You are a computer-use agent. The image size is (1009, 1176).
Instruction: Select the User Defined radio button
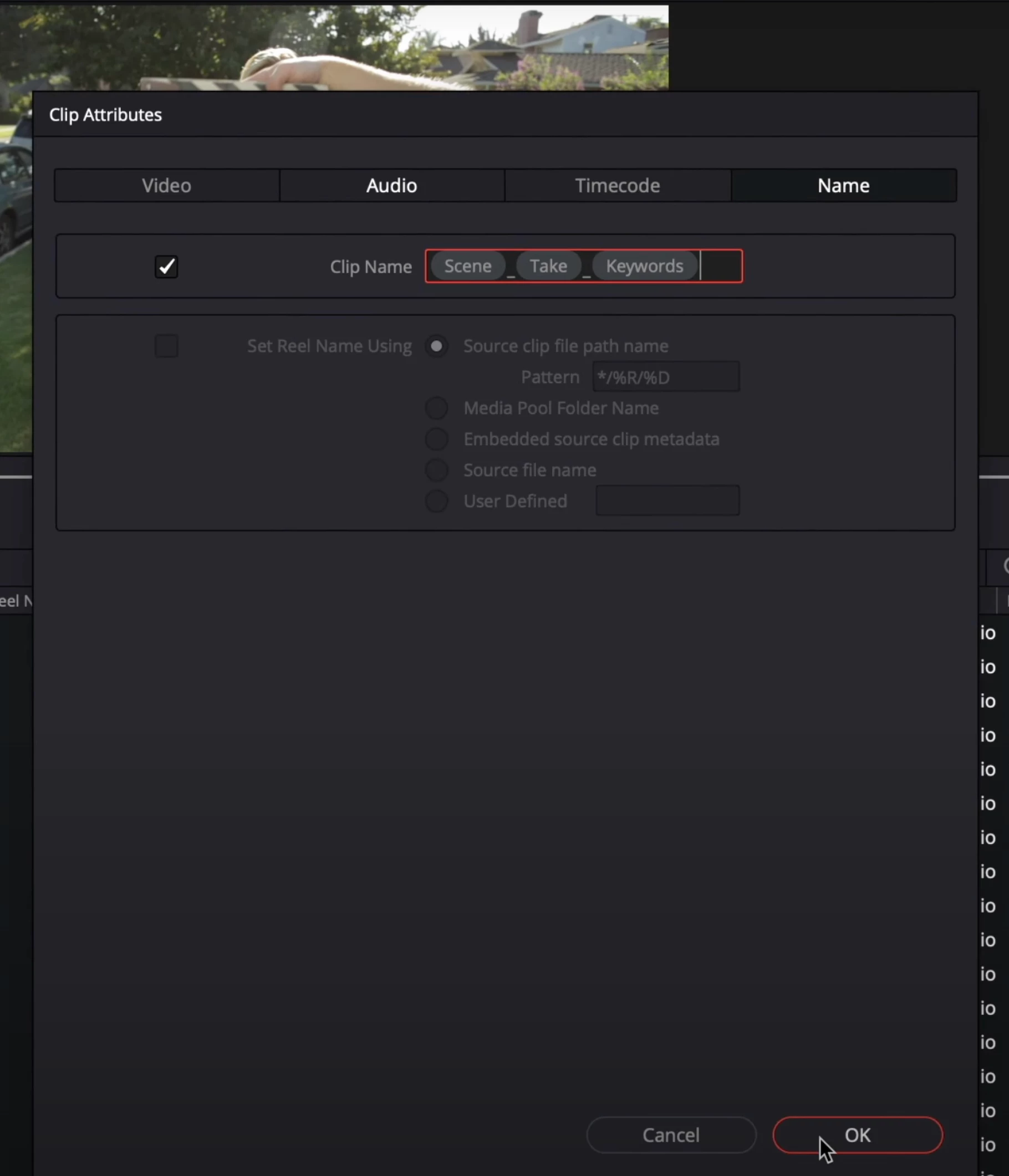pyautogui.click(x=437, y=501)
